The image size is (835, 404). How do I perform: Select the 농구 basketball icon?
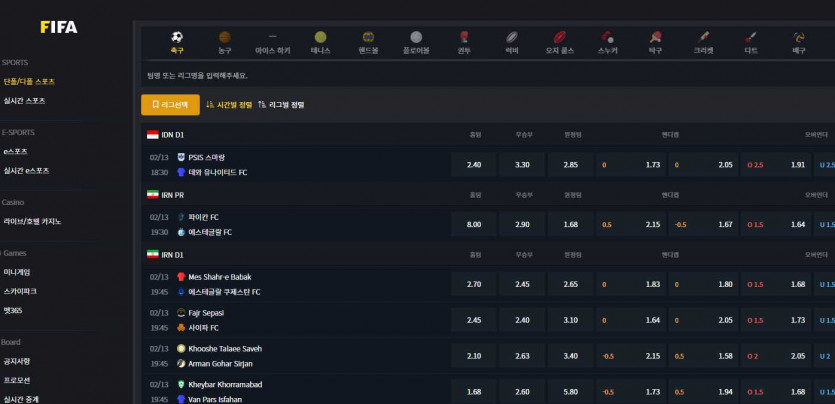point(225,37)
